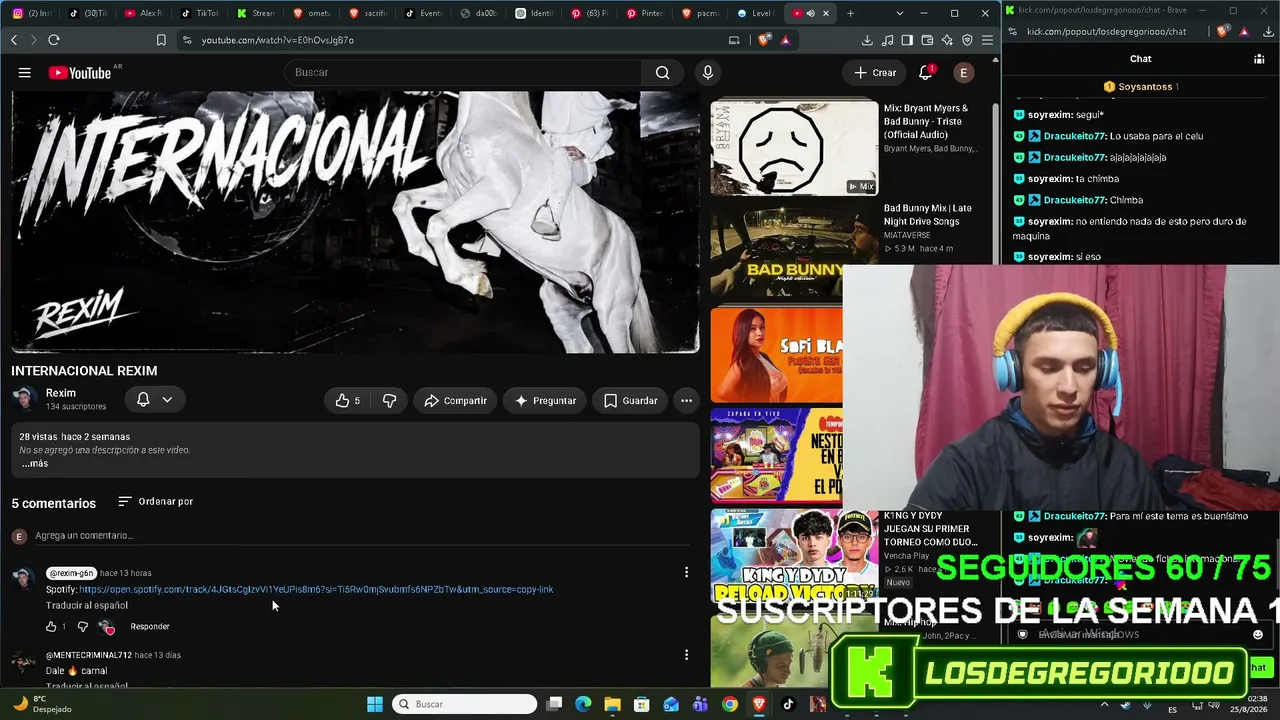Open the account avatar menu

[964, 72]
